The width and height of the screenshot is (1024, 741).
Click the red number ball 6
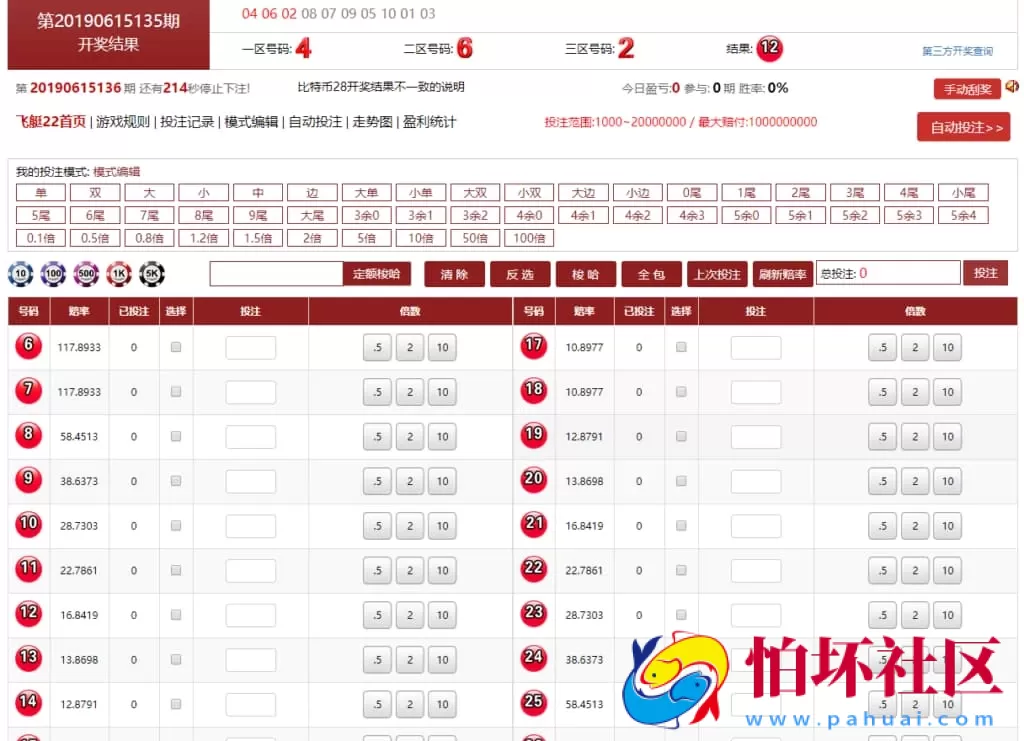[x=27, y=347]
